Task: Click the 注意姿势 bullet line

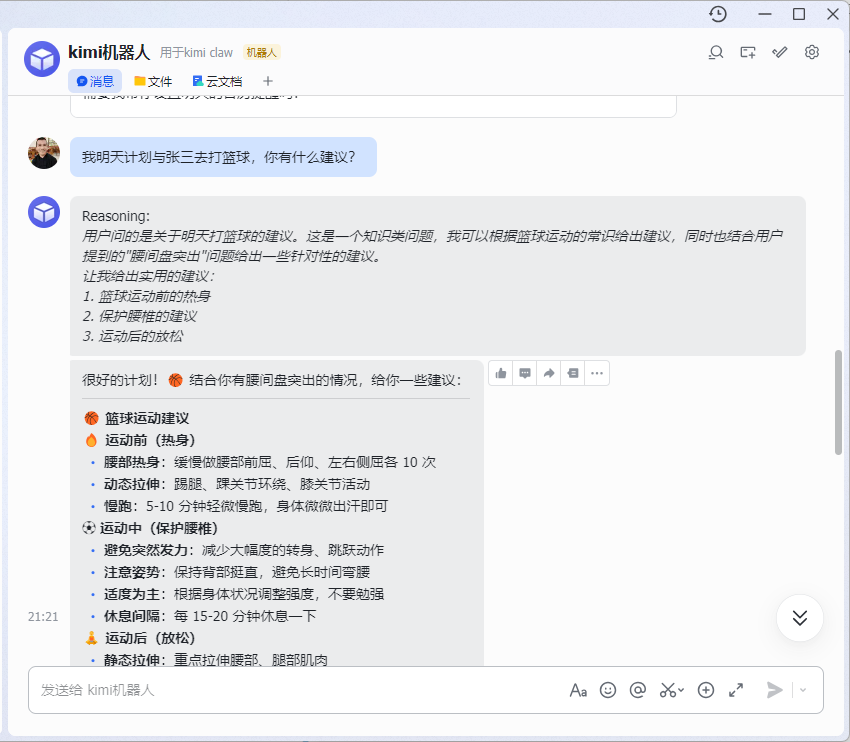Action: click(x=237, y=572)
